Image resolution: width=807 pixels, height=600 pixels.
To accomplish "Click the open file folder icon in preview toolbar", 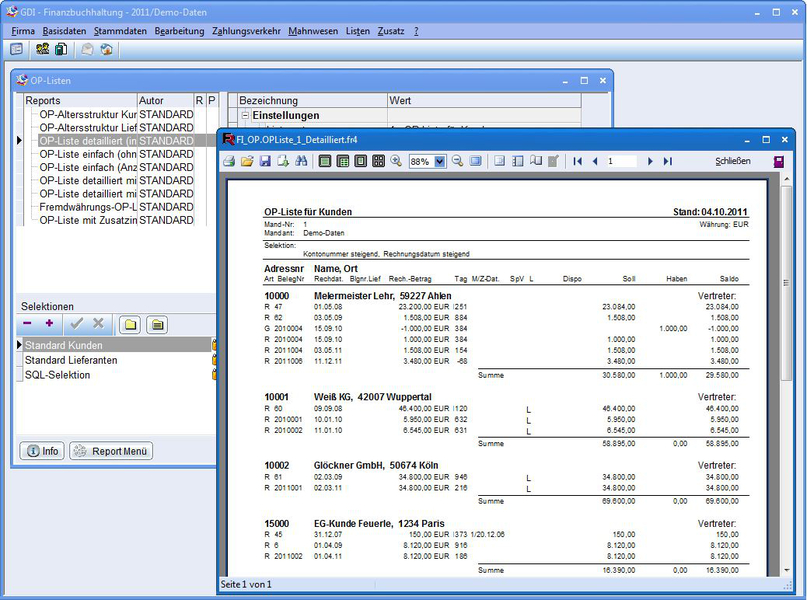I will pyautogui.click(x=247, y=161).
